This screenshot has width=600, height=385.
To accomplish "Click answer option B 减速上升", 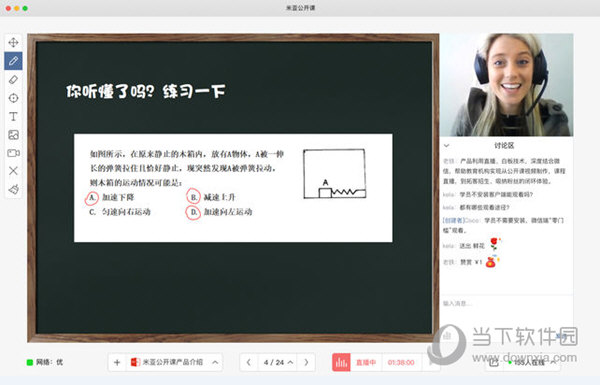I will point(212,197).
